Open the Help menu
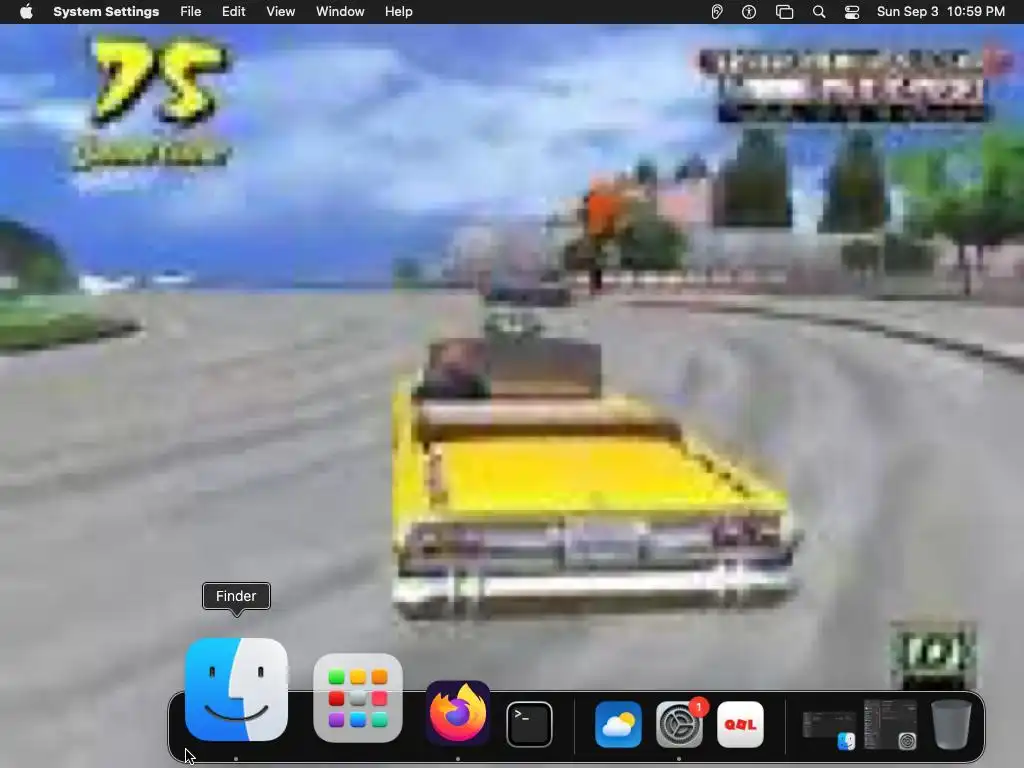 tap(398, 12)
